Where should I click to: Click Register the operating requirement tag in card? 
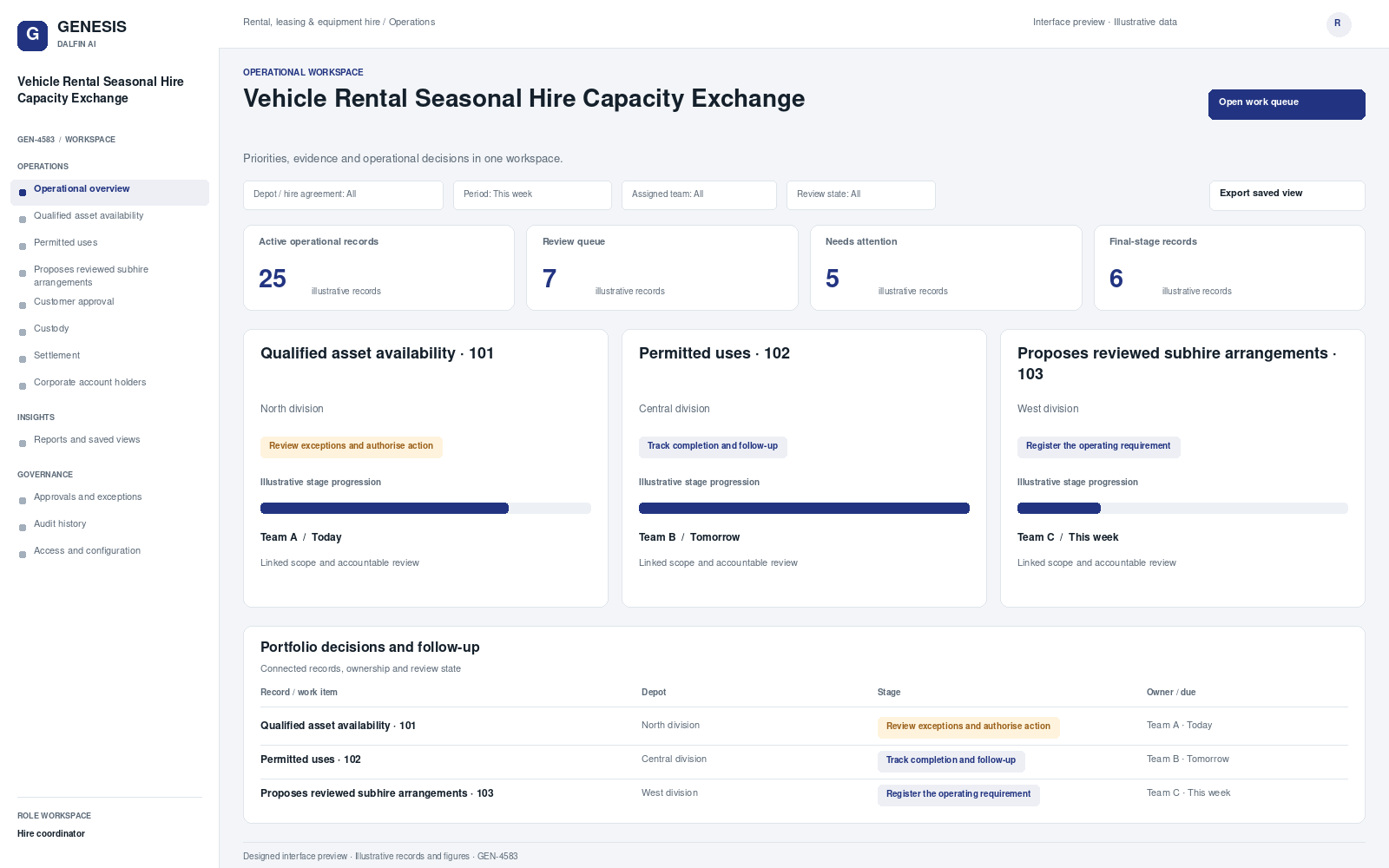pos(1098,446)
